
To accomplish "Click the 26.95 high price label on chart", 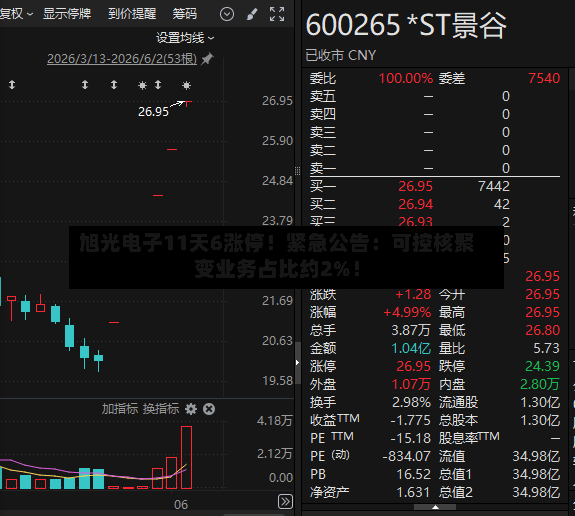I will click(x=153, y=111).
